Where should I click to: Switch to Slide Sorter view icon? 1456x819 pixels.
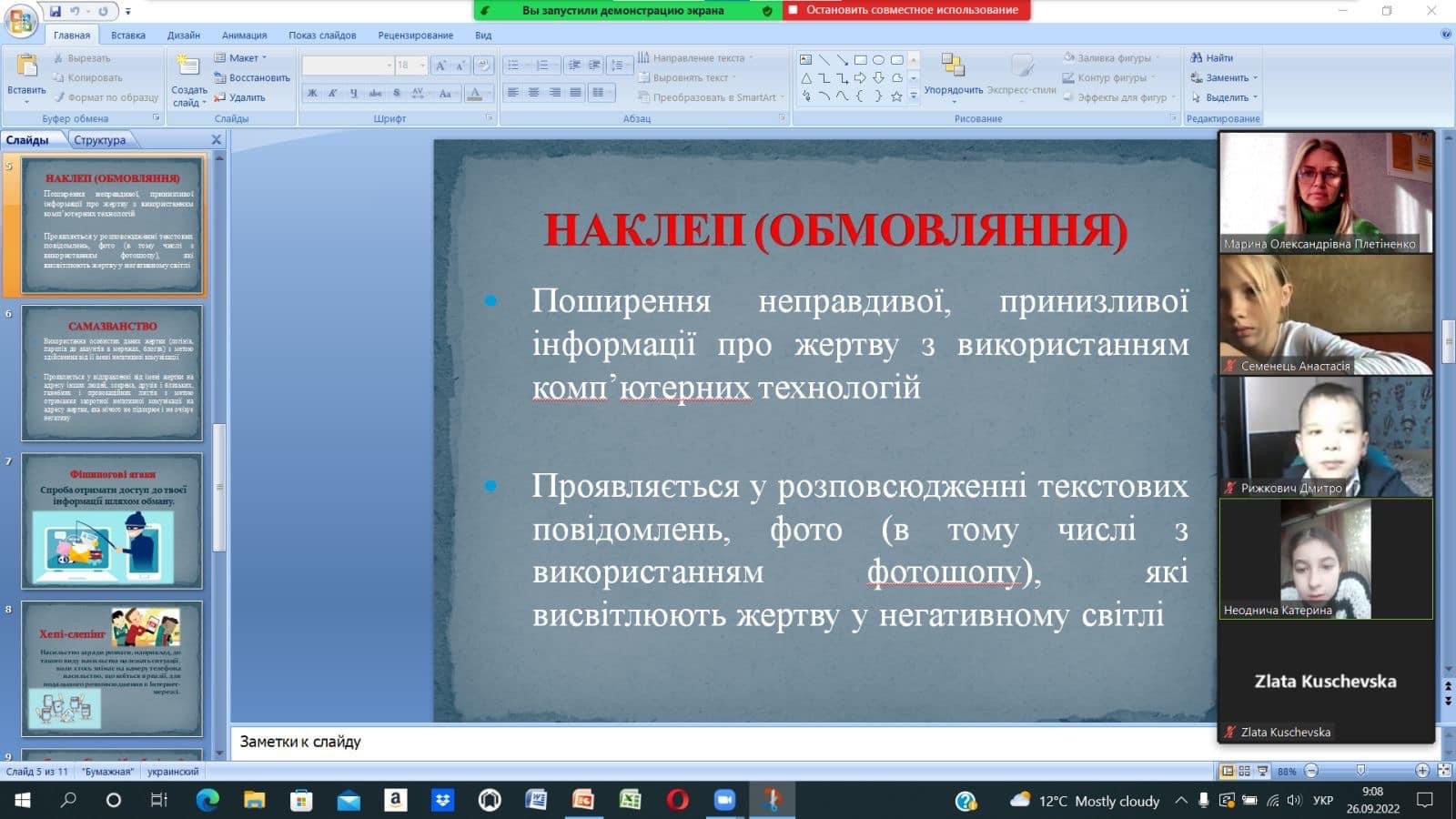pos(1244,771)
